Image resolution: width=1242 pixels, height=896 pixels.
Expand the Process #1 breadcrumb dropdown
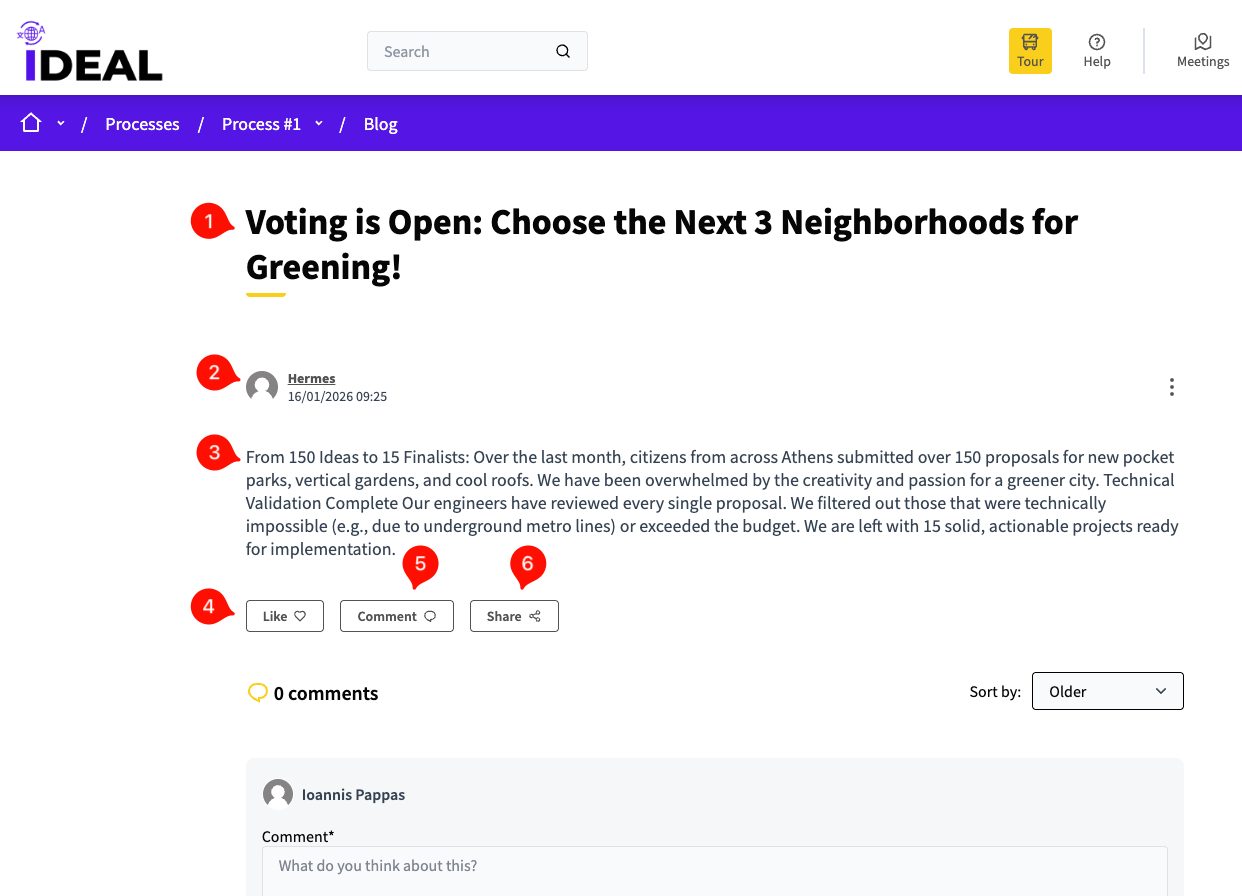pyautogui.click(x=319, y=123)
